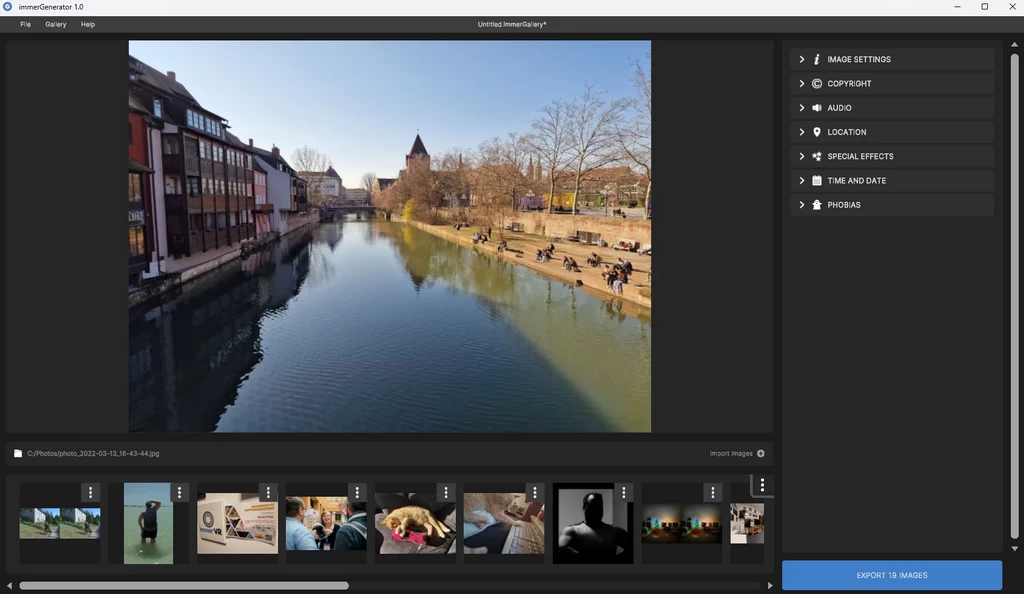
Task: Click the Special Effects icon
Action: pos(816,156)
